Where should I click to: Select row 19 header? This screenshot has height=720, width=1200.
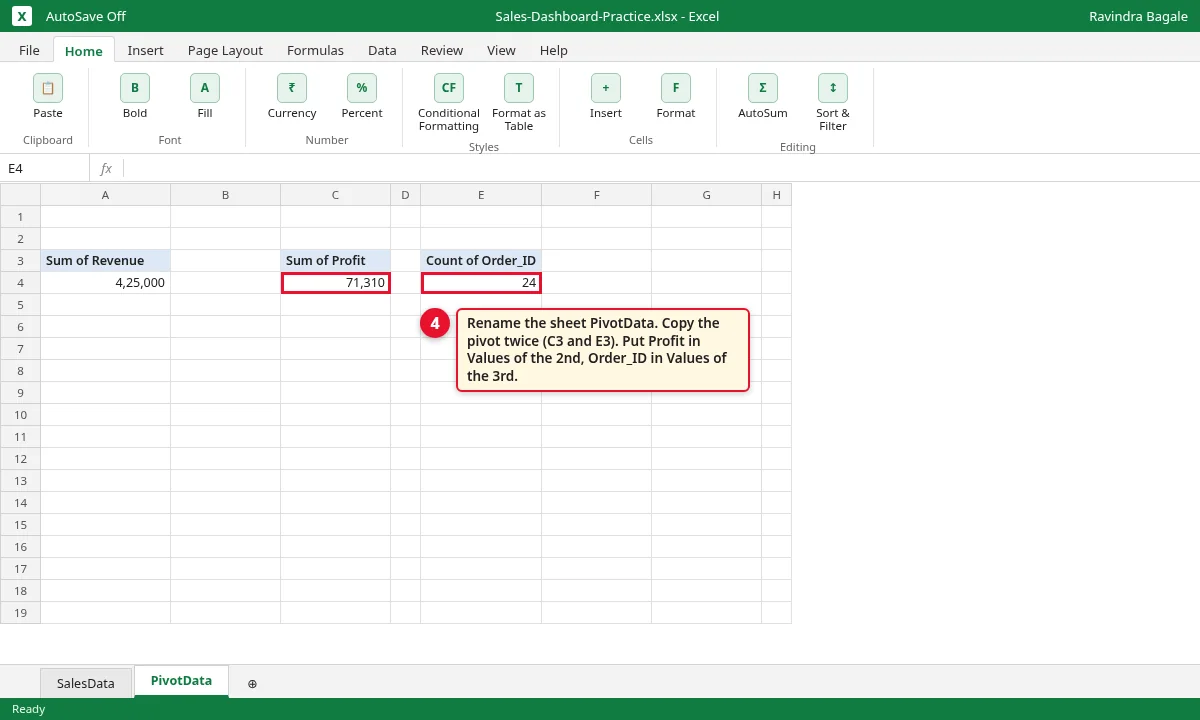coord(20,613)
